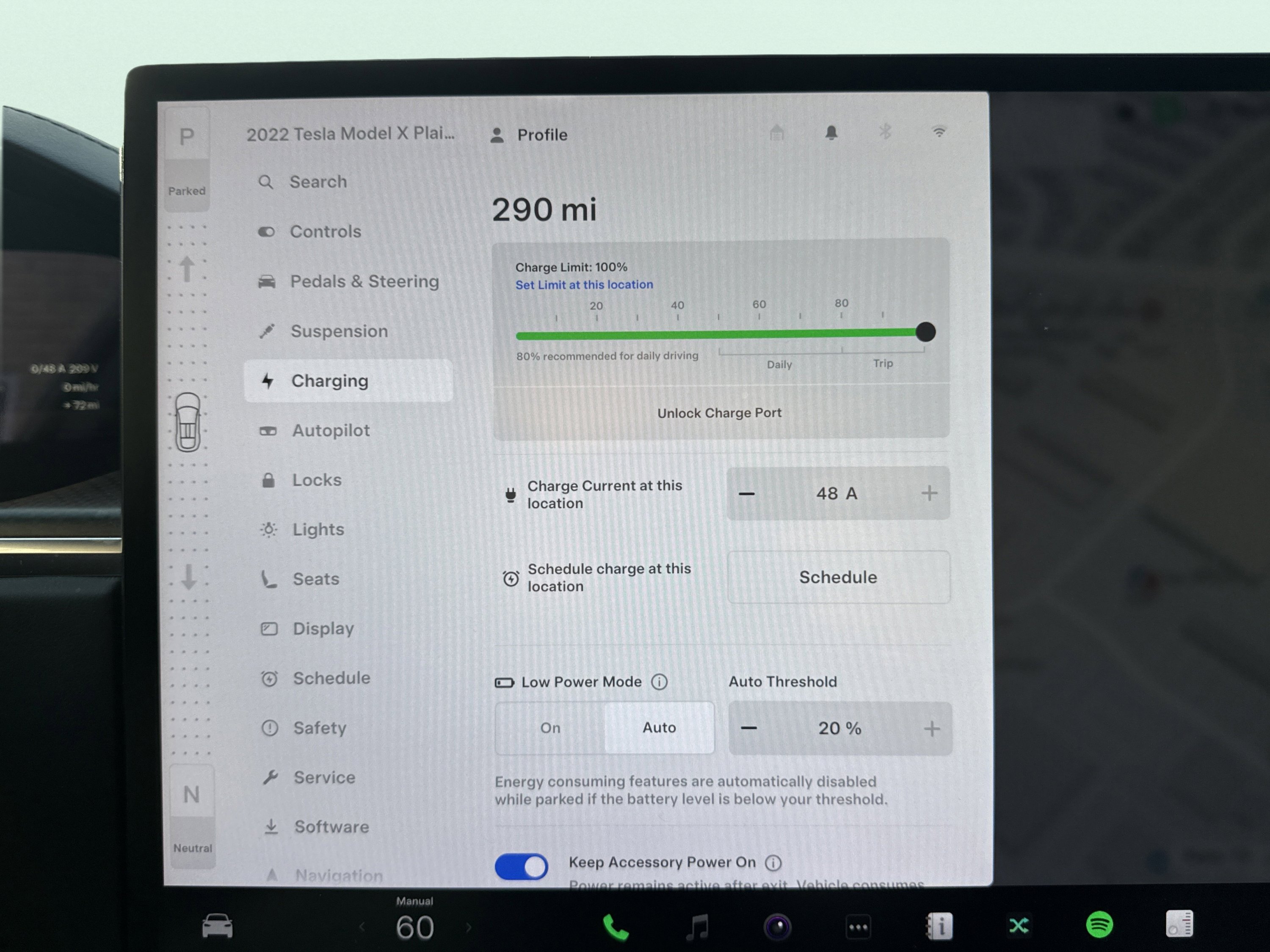Screen dimensions: 1270x952
Task: Open Pedals & Steering settings
Action: coord(348,281)
